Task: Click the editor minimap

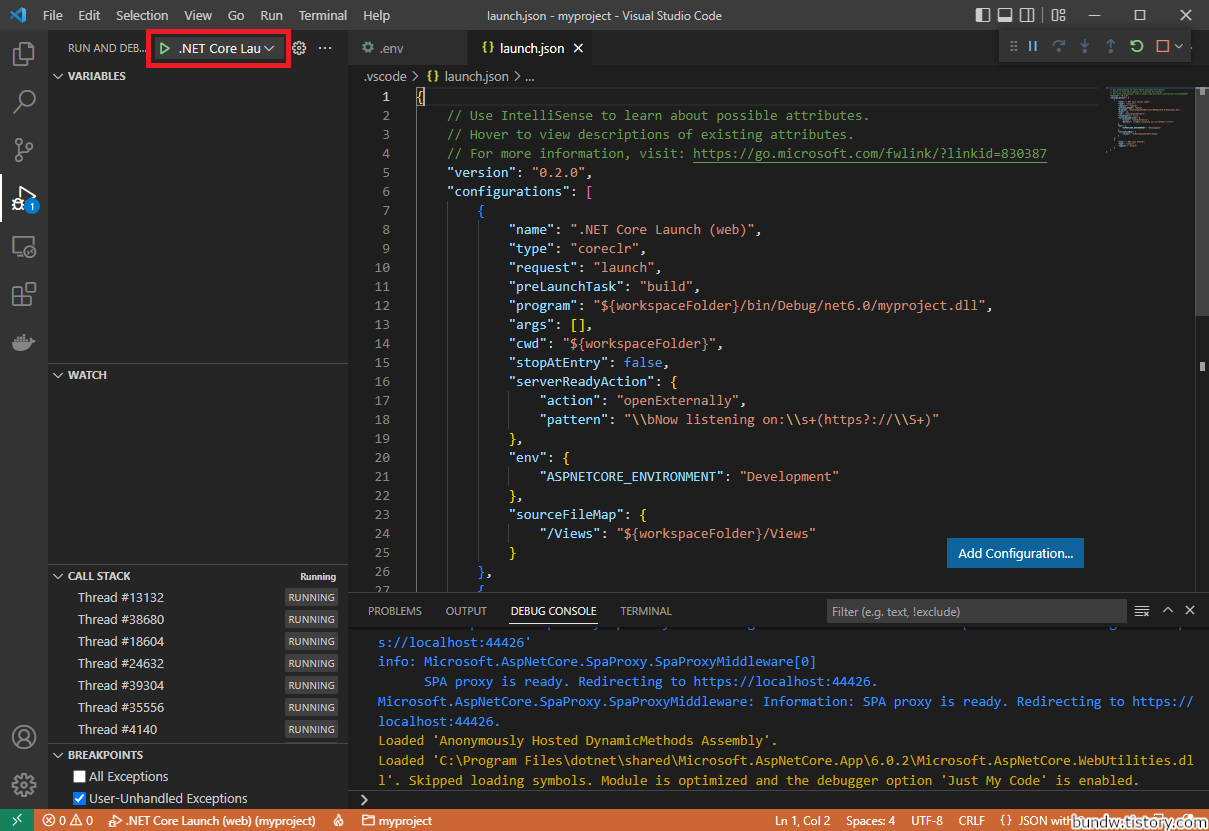Action: pyautogui.click(x=1152, y=120)
